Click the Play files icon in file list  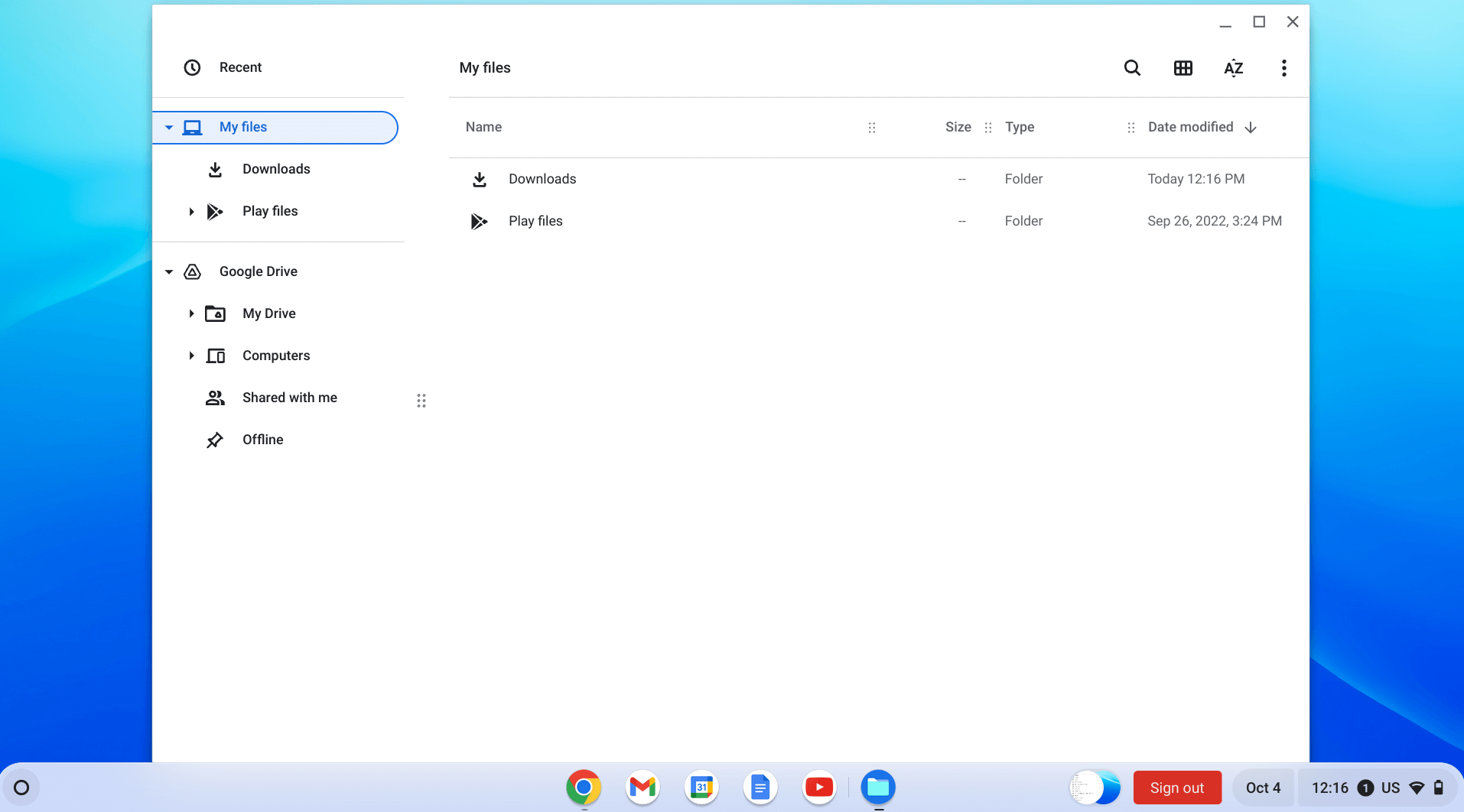click(x=480, y=221)
